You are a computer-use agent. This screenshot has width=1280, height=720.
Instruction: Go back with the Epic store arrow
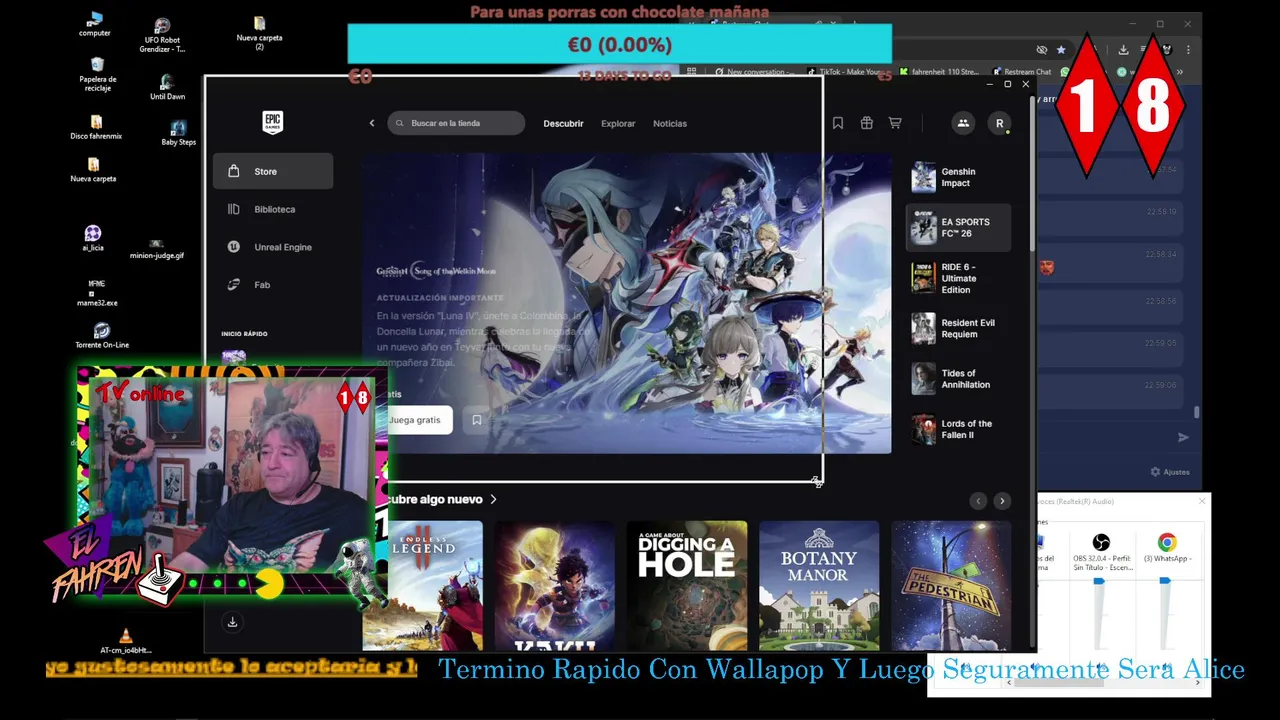click(372, 123)
